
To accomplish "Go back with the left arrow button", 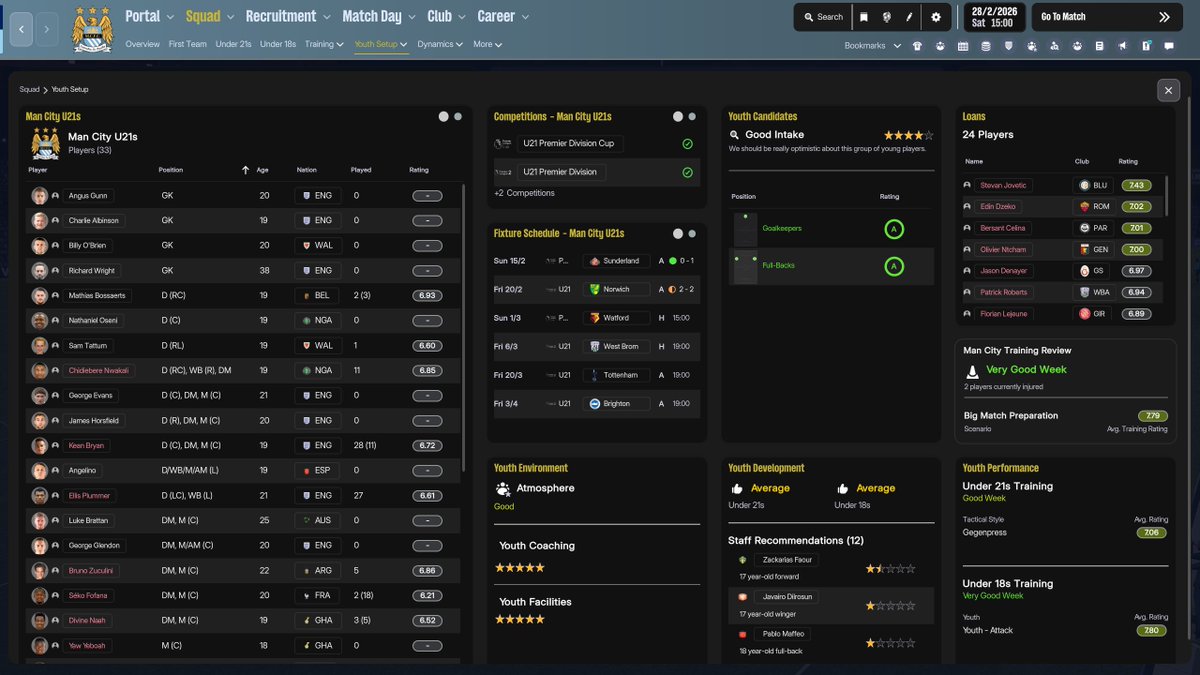I will [x=21, y=29].
